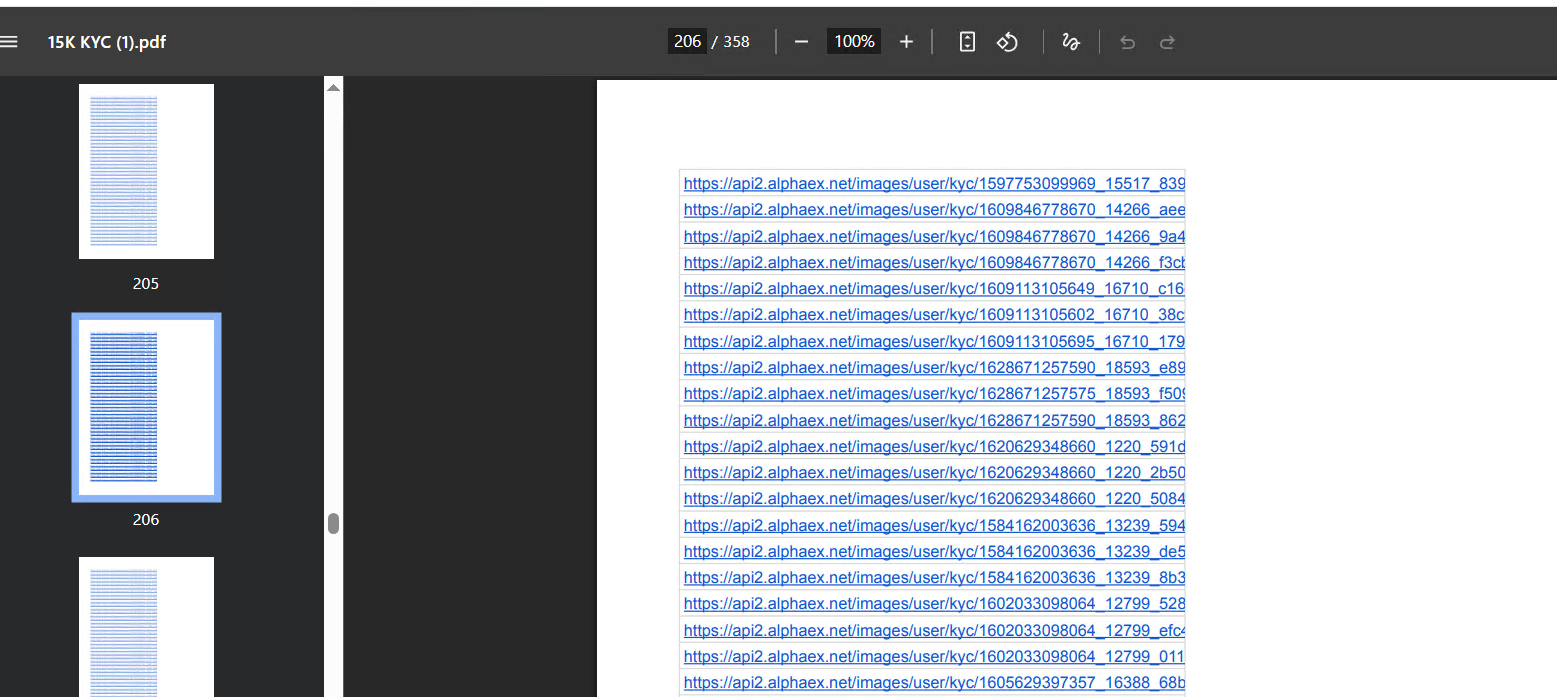The width and height of the screenshot is (1557, 697).
Task: Click the document title 15K KYC (1).pdf
Action: click(x=107, y=42)
